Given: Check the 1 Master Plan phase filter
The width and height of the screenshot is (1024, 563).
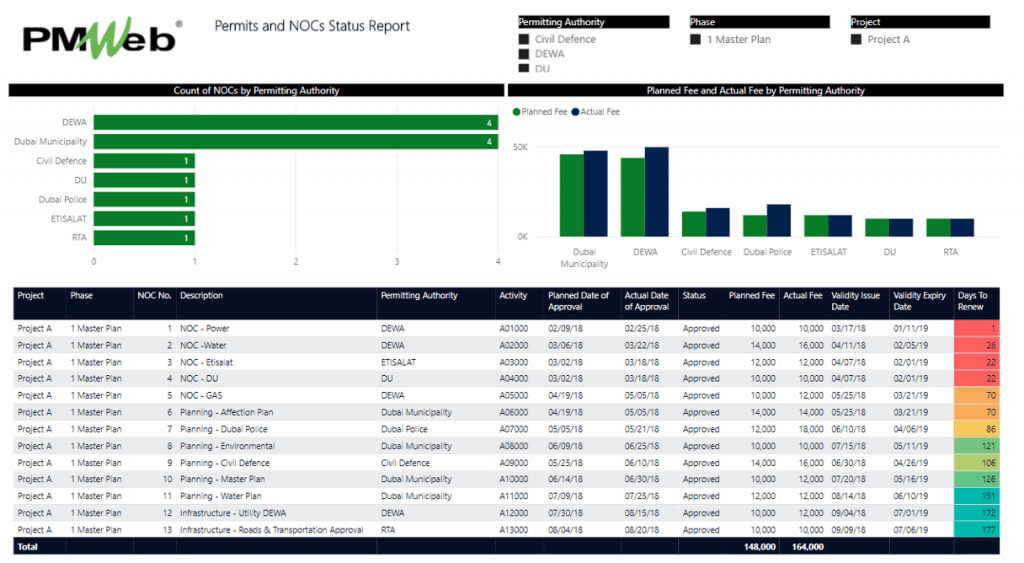Looking at the screenshot, I should pos(696,39).
